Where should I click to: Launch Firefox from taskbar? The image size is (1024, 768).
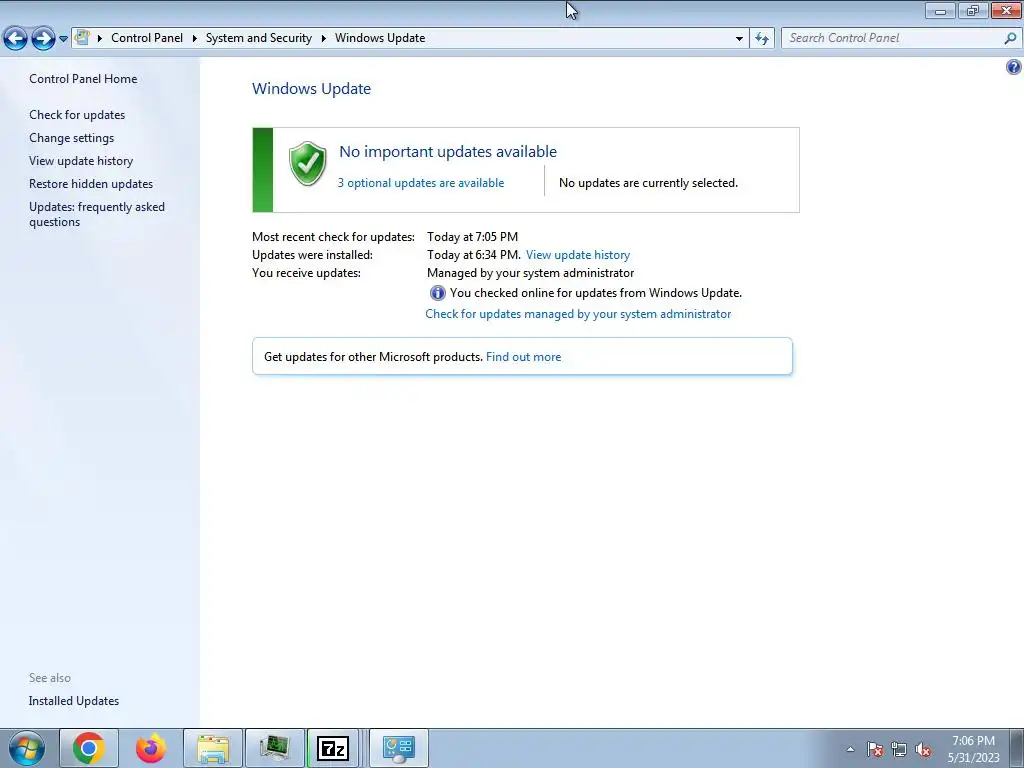tap(151, 748)
